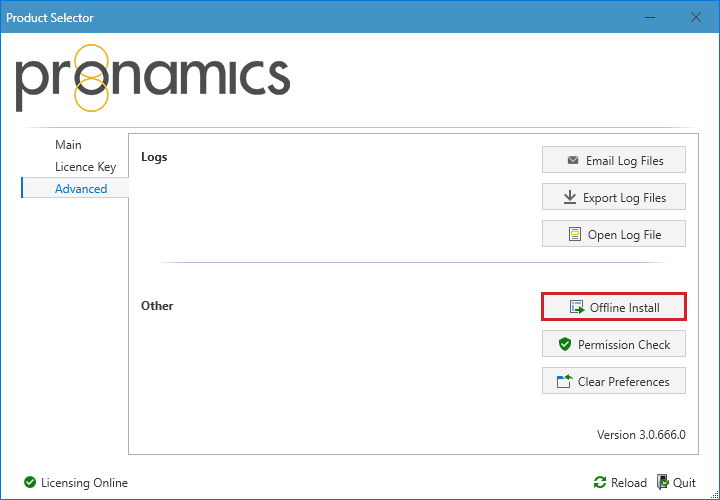The image size is (720, 500).
Task: Select the Advanced tab
Action: coord(80,189)
